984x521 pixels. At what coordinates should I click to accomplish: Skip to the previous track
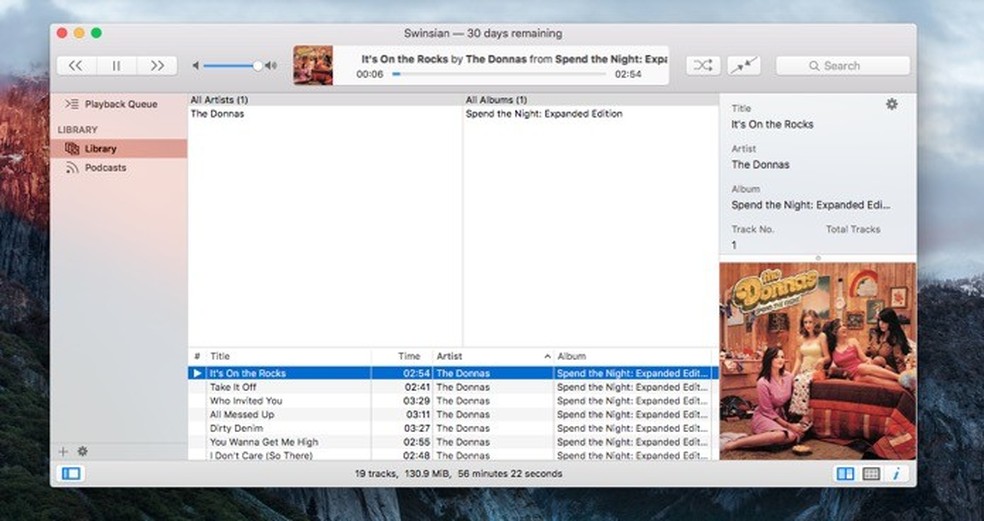76,66
